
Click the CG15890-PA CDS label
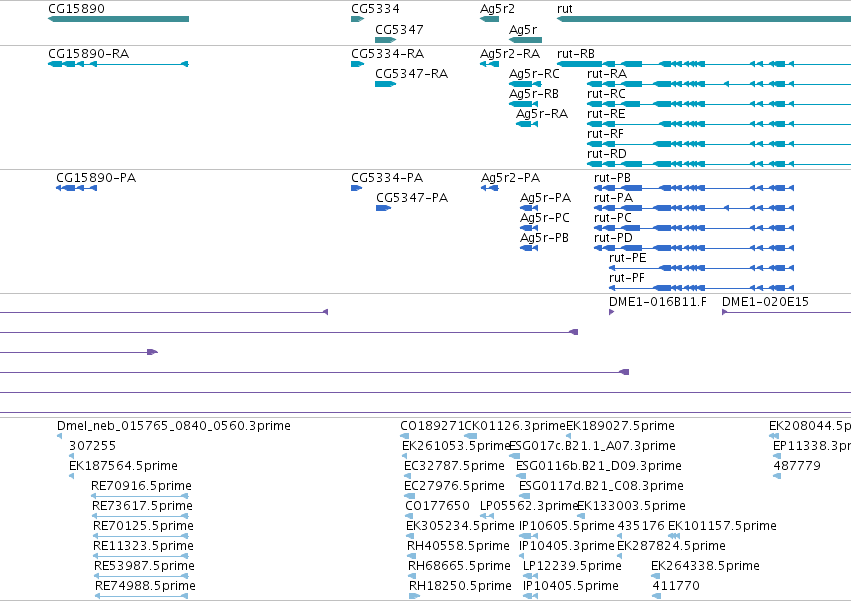coord(96,178)
